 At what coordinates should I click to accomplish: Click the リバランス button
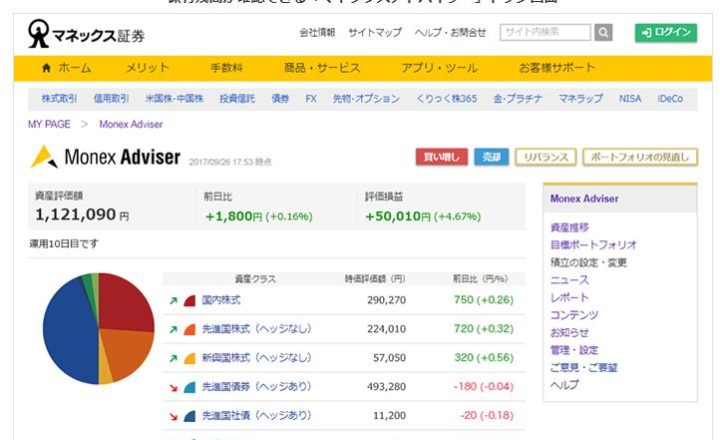[545, 157]
